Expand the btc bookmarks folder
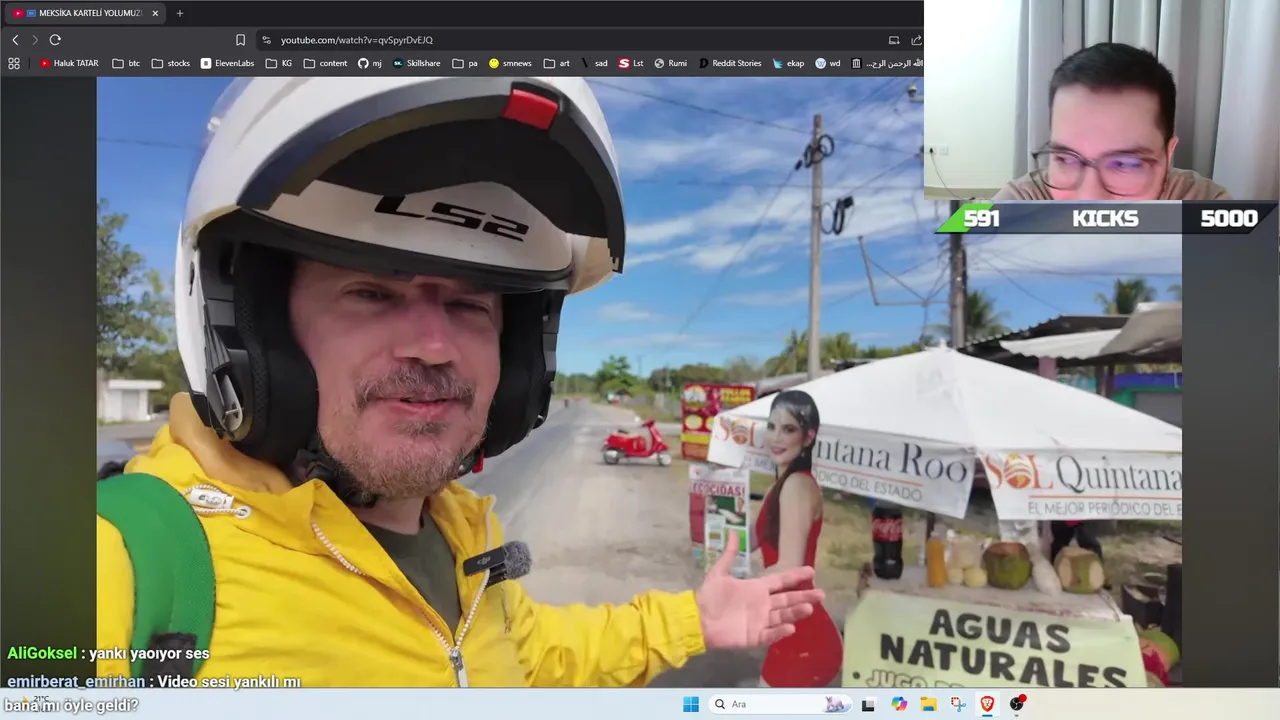The height and width of the screenshot is (720, 1280). point(126,63)
